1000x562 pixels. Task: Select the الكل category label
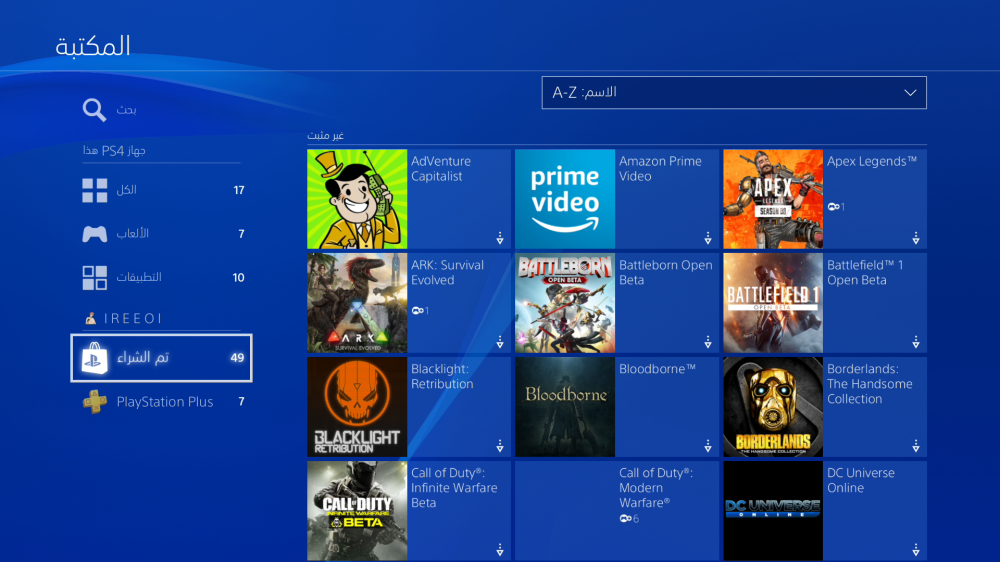point(126,190)
